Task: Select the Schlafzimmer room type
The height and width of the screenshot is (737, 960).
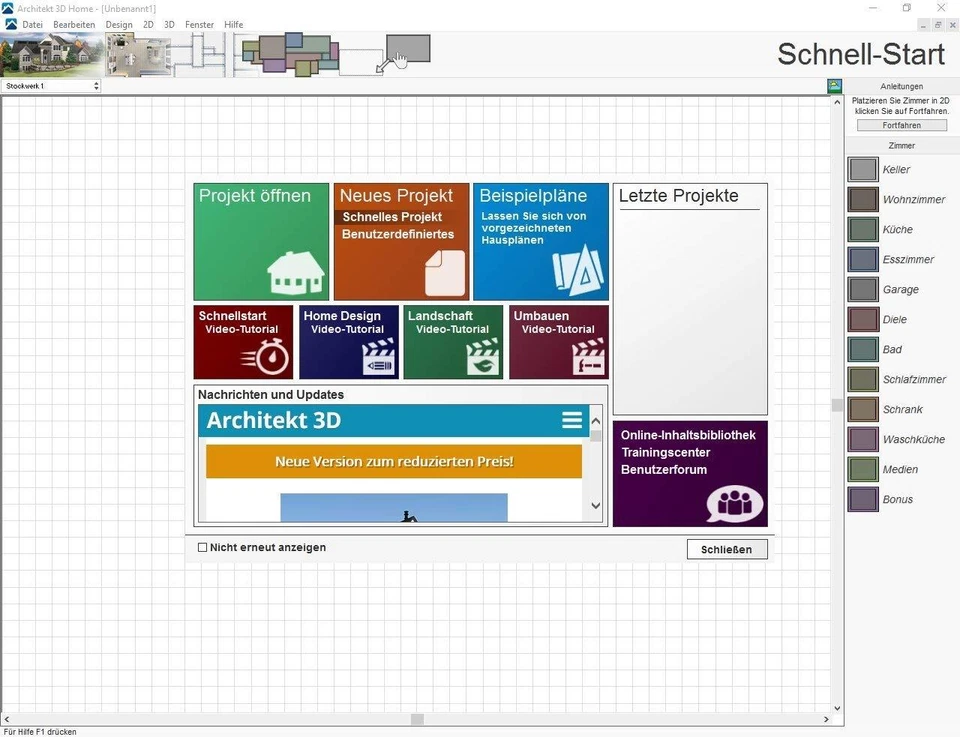Action: click(x=862, y=379)
